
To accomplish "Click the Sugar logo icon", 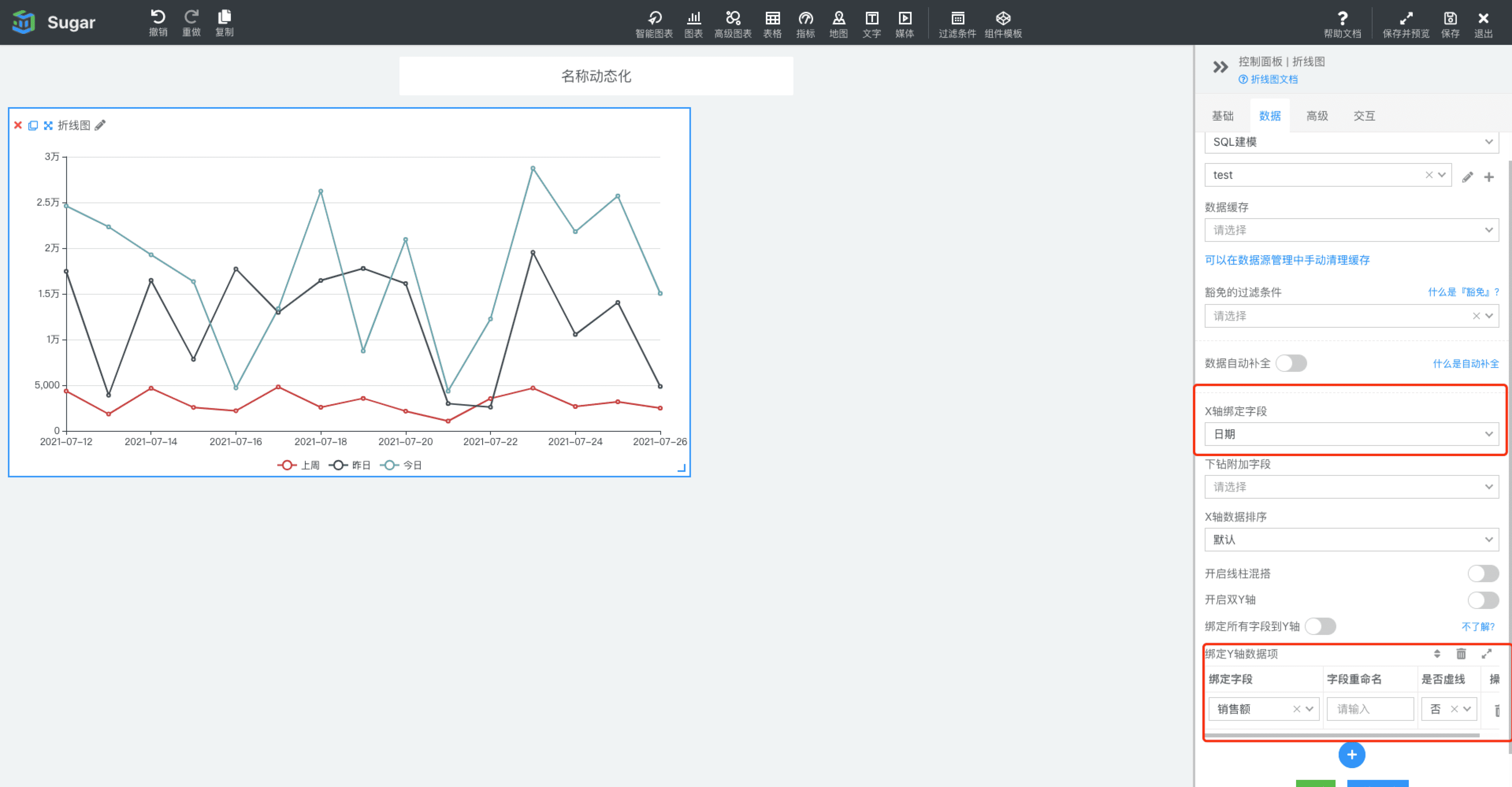I will pos(24,22).
